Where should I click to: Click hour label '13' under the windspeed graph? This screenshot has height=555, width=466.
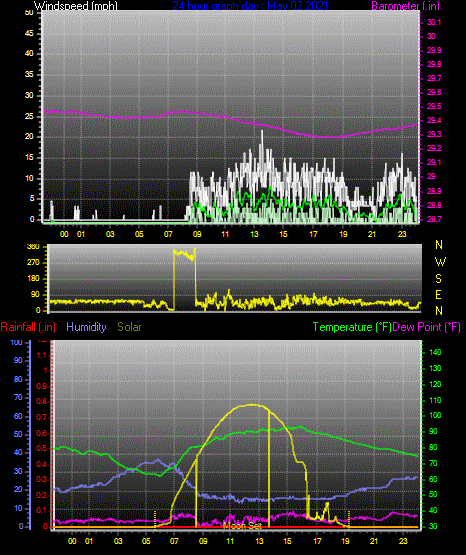pos(254,234)
